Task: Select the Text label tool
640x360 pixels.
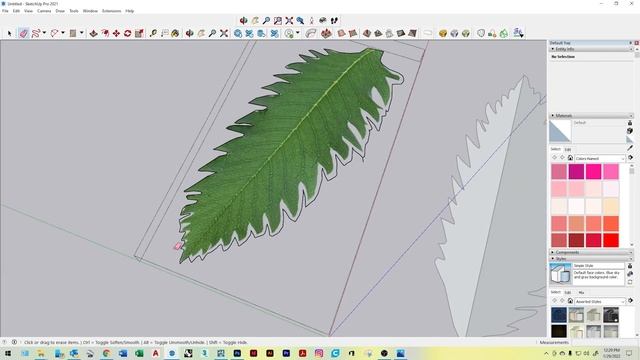Action: click(x=164, y=33)
